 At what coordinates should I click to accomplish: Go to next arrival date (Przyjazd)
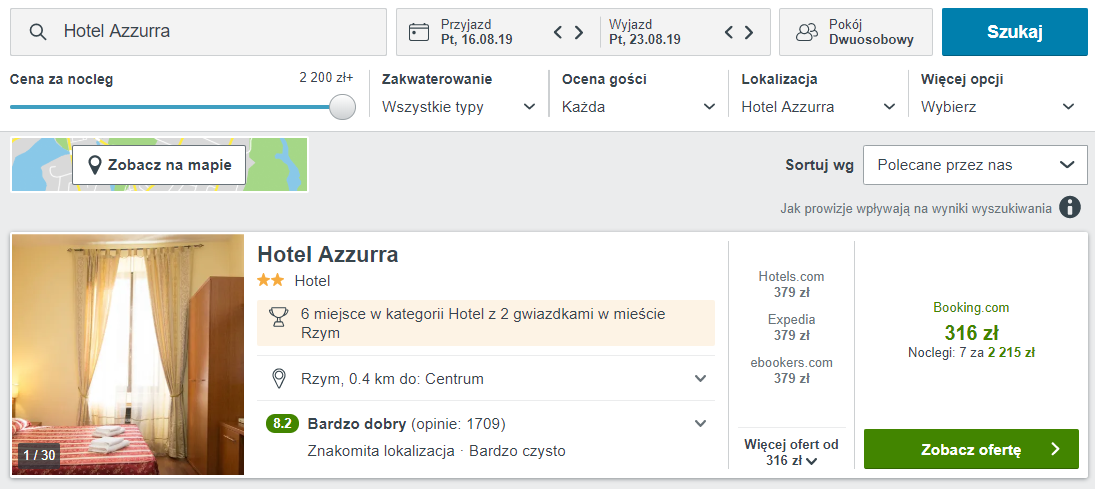click(x=579, y=32)
